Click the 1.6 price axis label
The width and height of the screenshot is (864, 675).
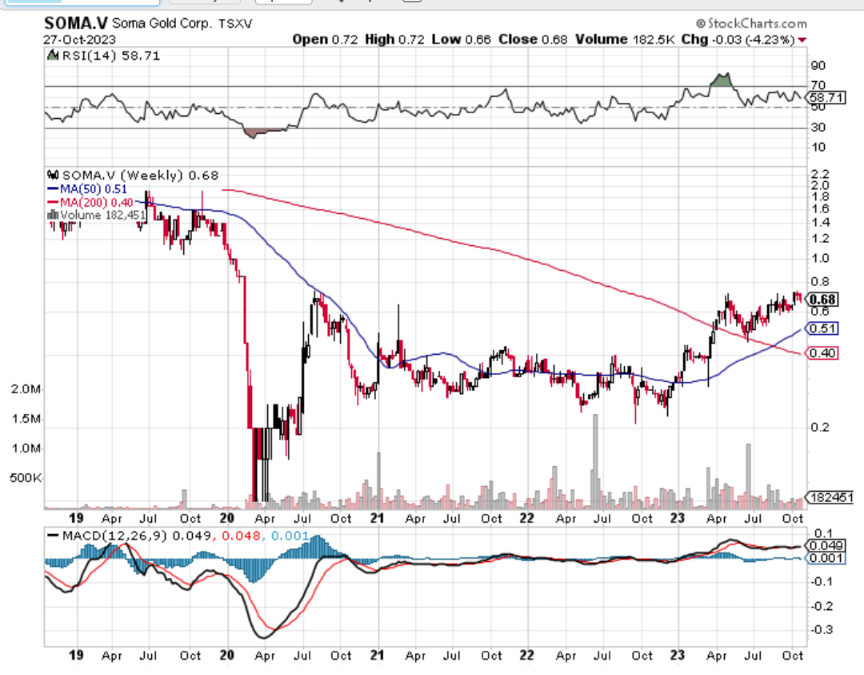[x=820, y=209]
